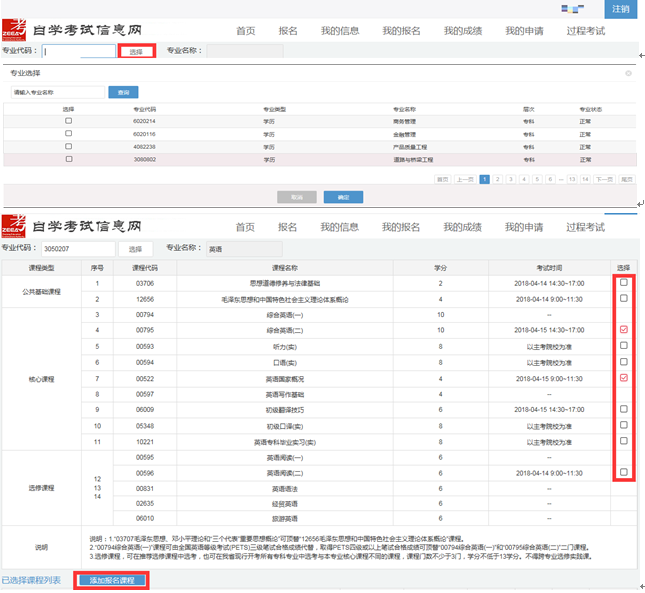Click the 公共基础课程 category cell
The height and width of the screenshot is (593, 645).
[42, 292]
